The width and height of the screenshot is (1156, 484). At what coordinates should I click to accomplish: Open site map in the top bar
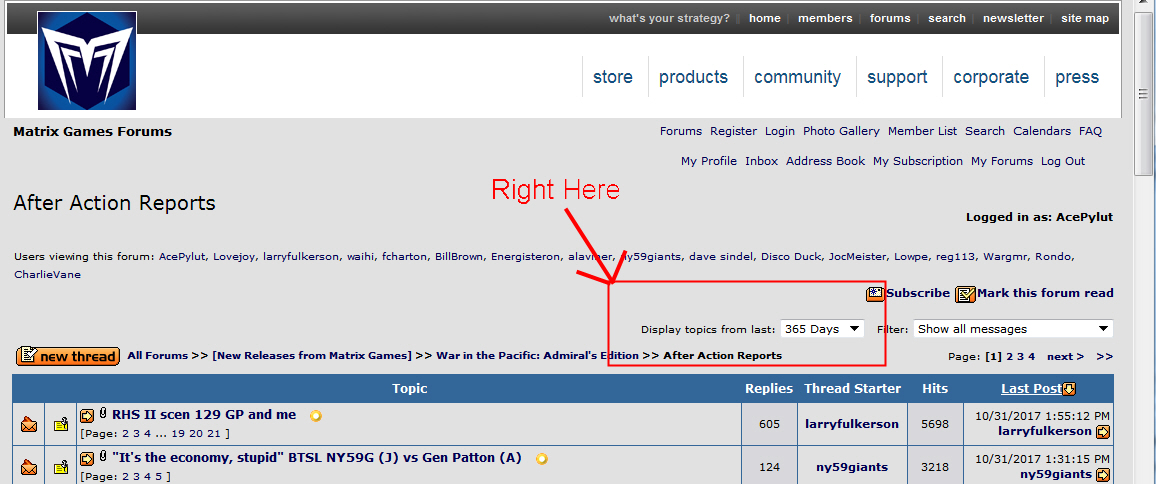[x=1084, y=18]
